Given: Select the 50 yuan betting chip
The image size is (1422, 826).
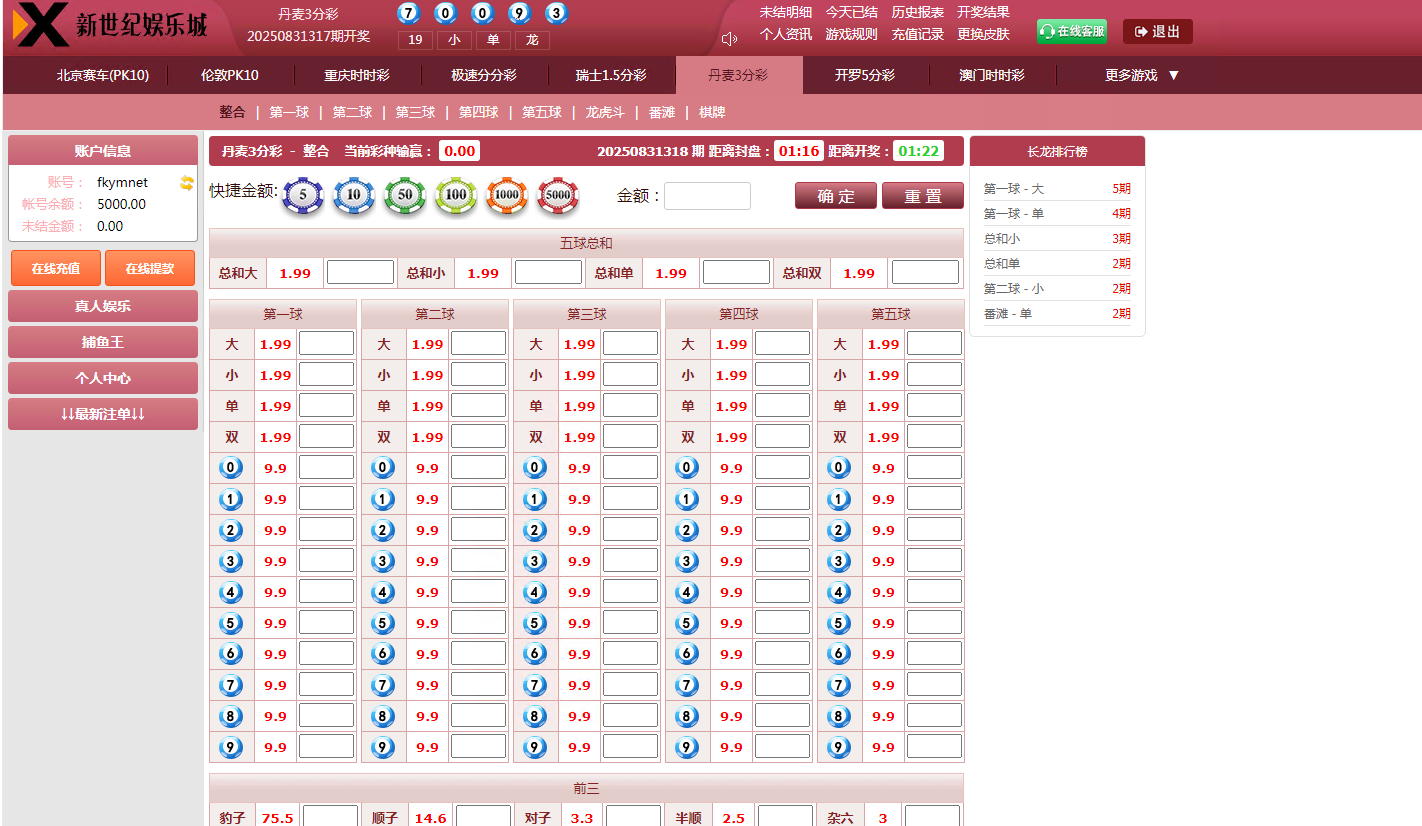Looking at the screenshot, I should (x=405, y=196).
